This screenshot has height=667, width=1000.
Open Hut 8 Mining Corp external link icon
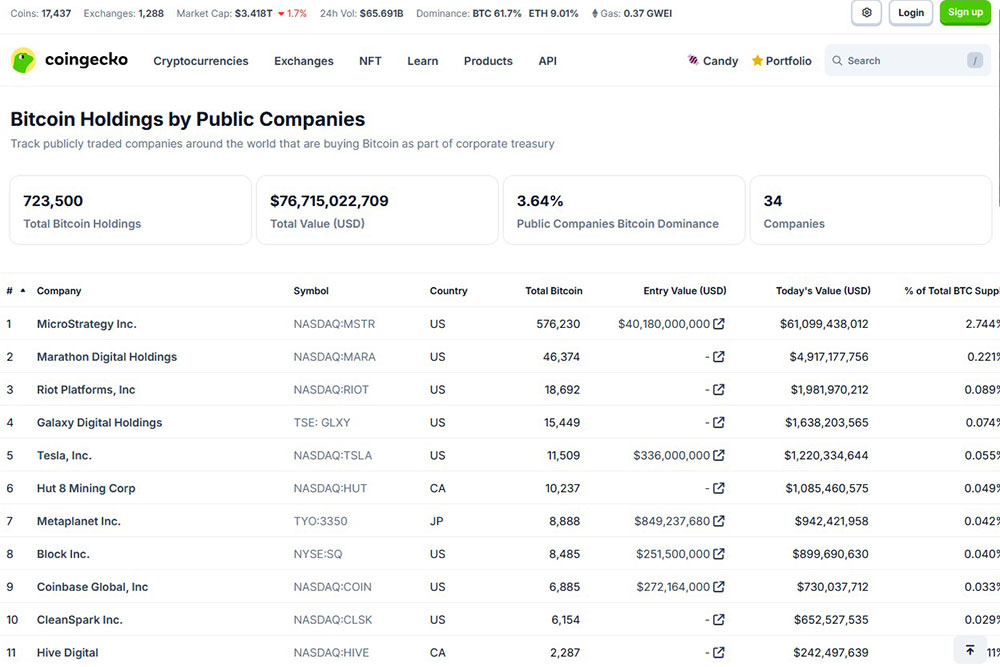point(719,488)
